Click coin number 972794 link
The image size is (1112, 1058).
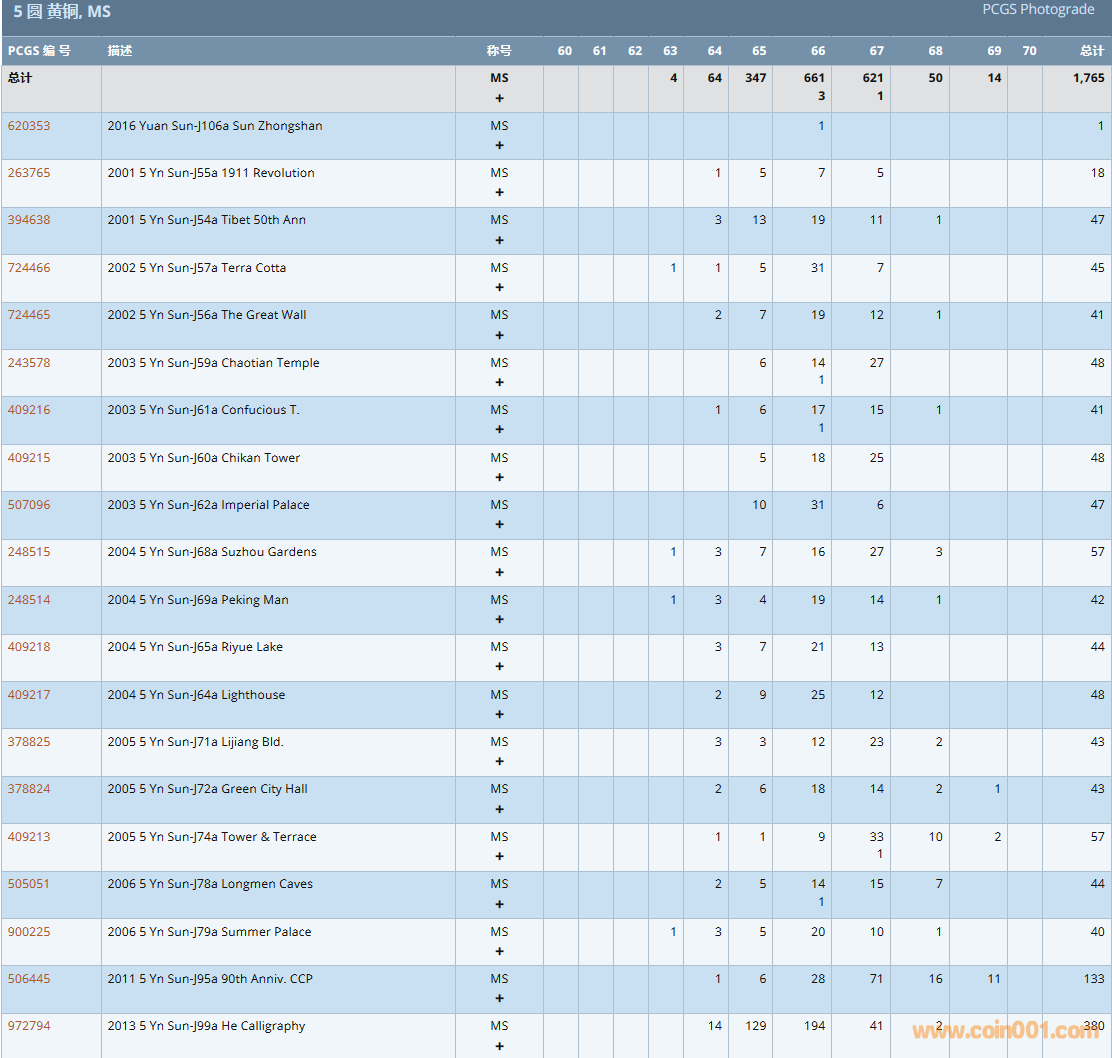coord(29,1026)
